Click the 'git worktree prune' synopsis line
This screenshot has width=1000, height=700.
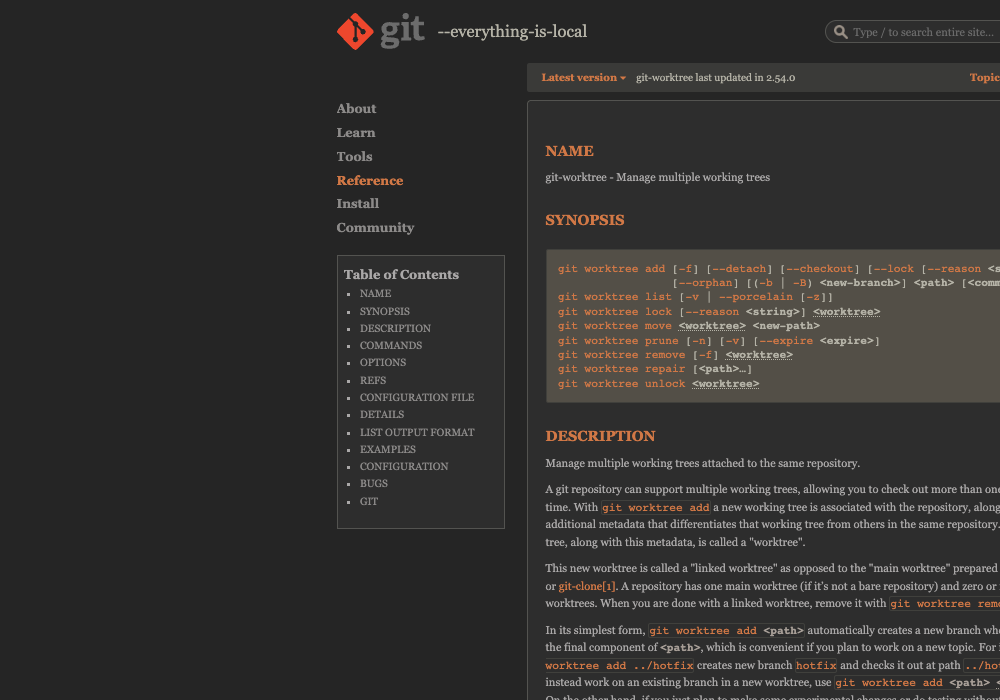719,341
